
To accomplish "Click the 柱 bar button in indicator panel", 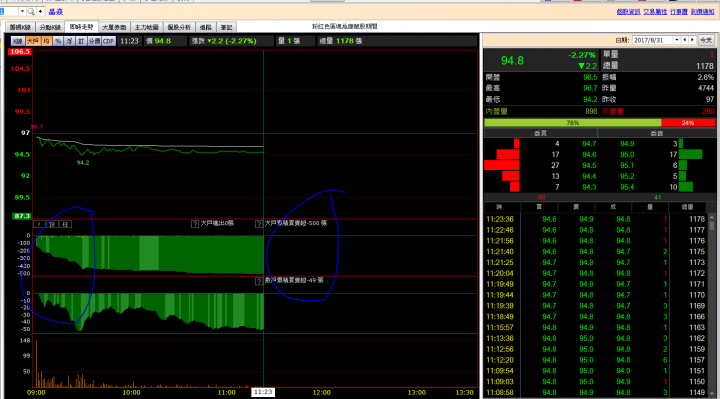I will 65,224.
